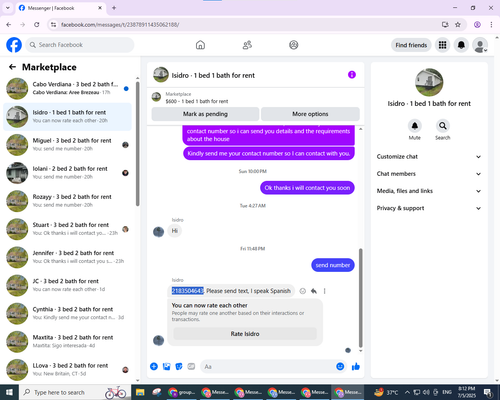Open Chrome three-dot menu
The image size is (500, 400).
(491, 24)
